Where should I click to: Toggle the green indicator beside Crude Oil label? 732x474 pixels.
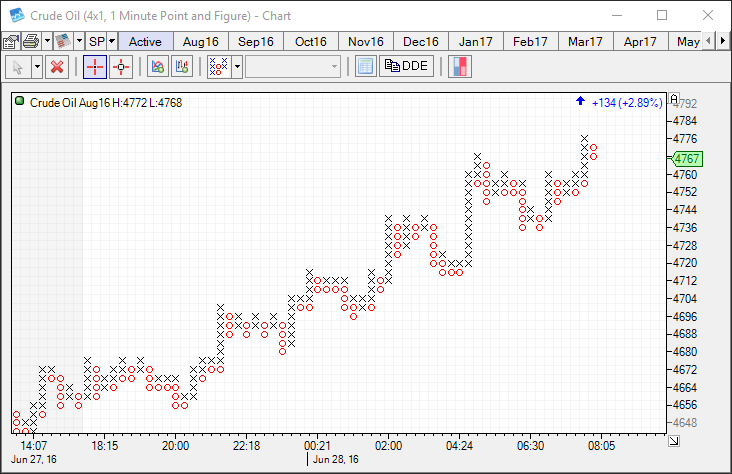pos(20,102)
